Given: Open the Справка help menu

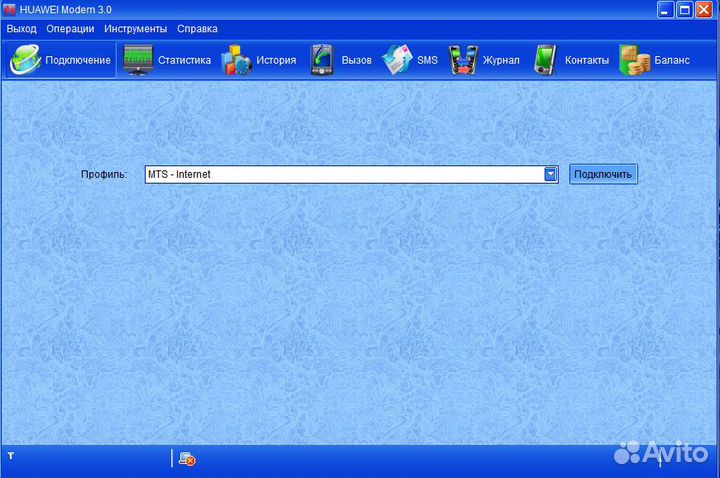Looking at the screenshot, I should click(x=197, y=29).
